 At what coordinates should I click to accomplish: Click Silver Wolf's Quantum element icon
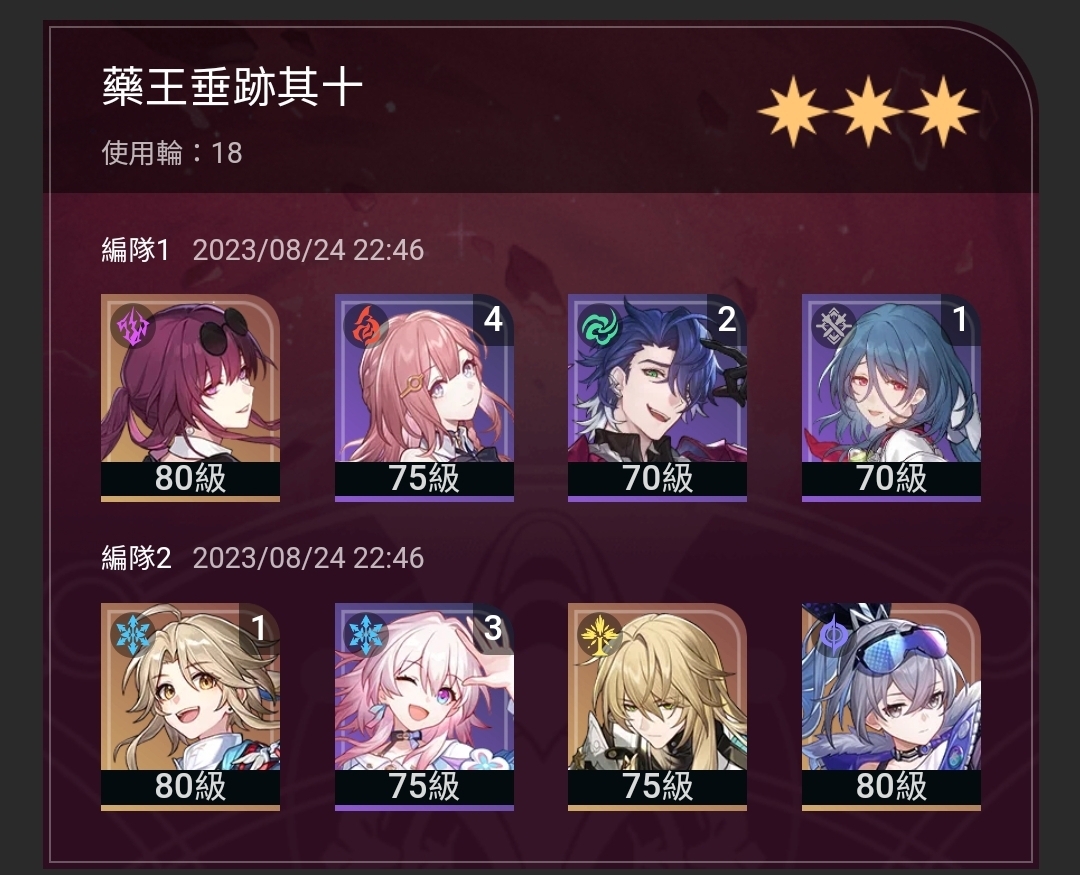pyautogui.click(x=833, y=634)
